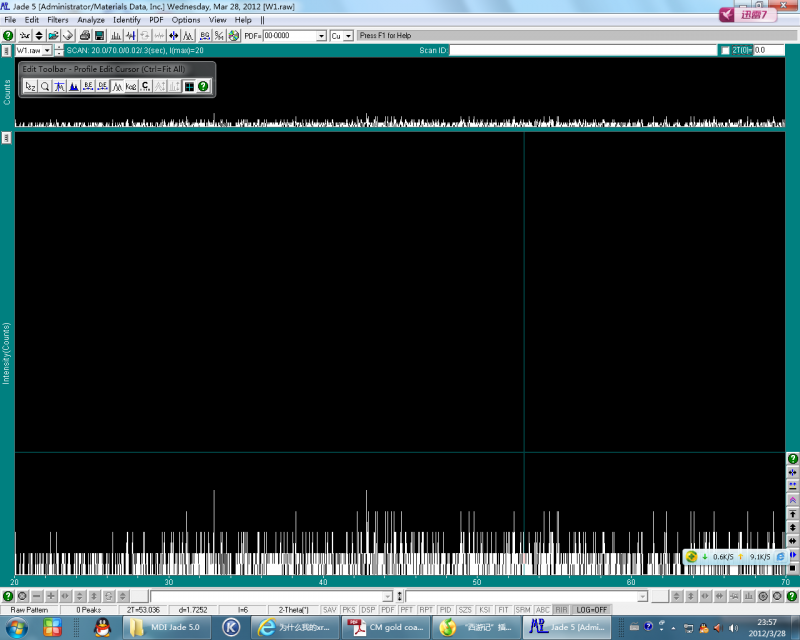Select the zoom magnifier tool in Edit Toolbar

click(x=45, y=86)
